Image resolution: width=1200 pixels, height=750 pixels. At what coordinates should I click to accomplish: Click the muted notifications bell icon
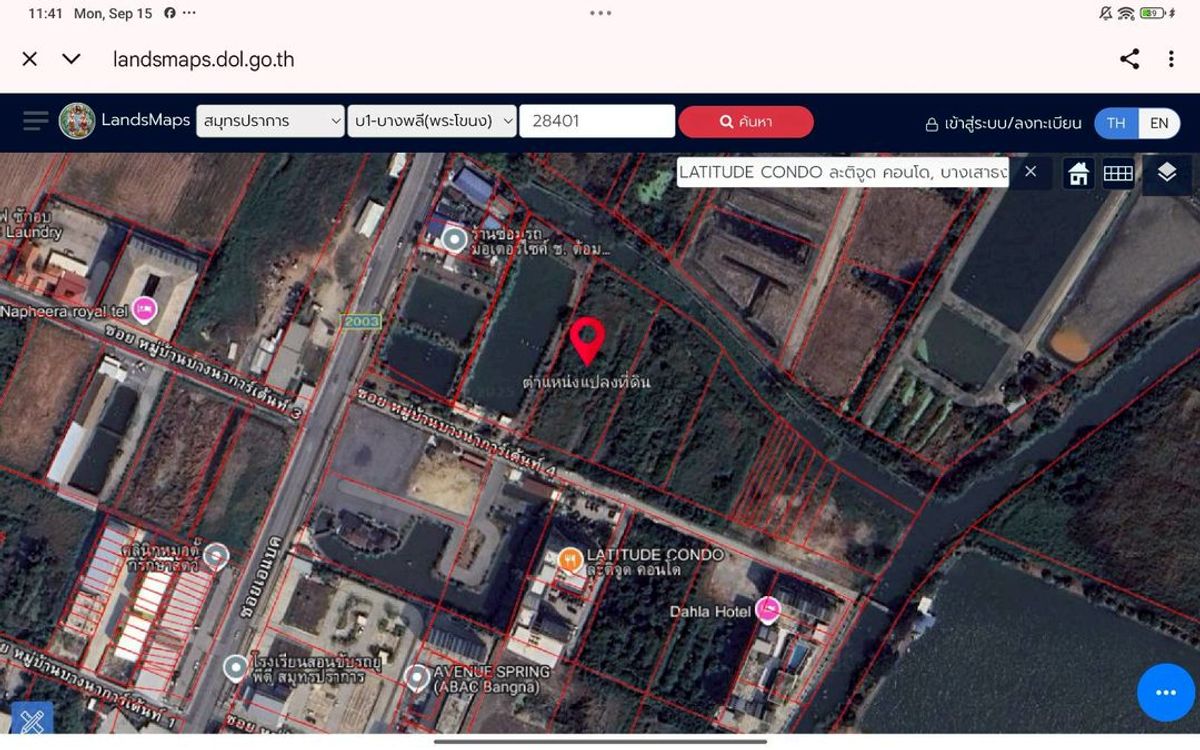(1105, 14)
